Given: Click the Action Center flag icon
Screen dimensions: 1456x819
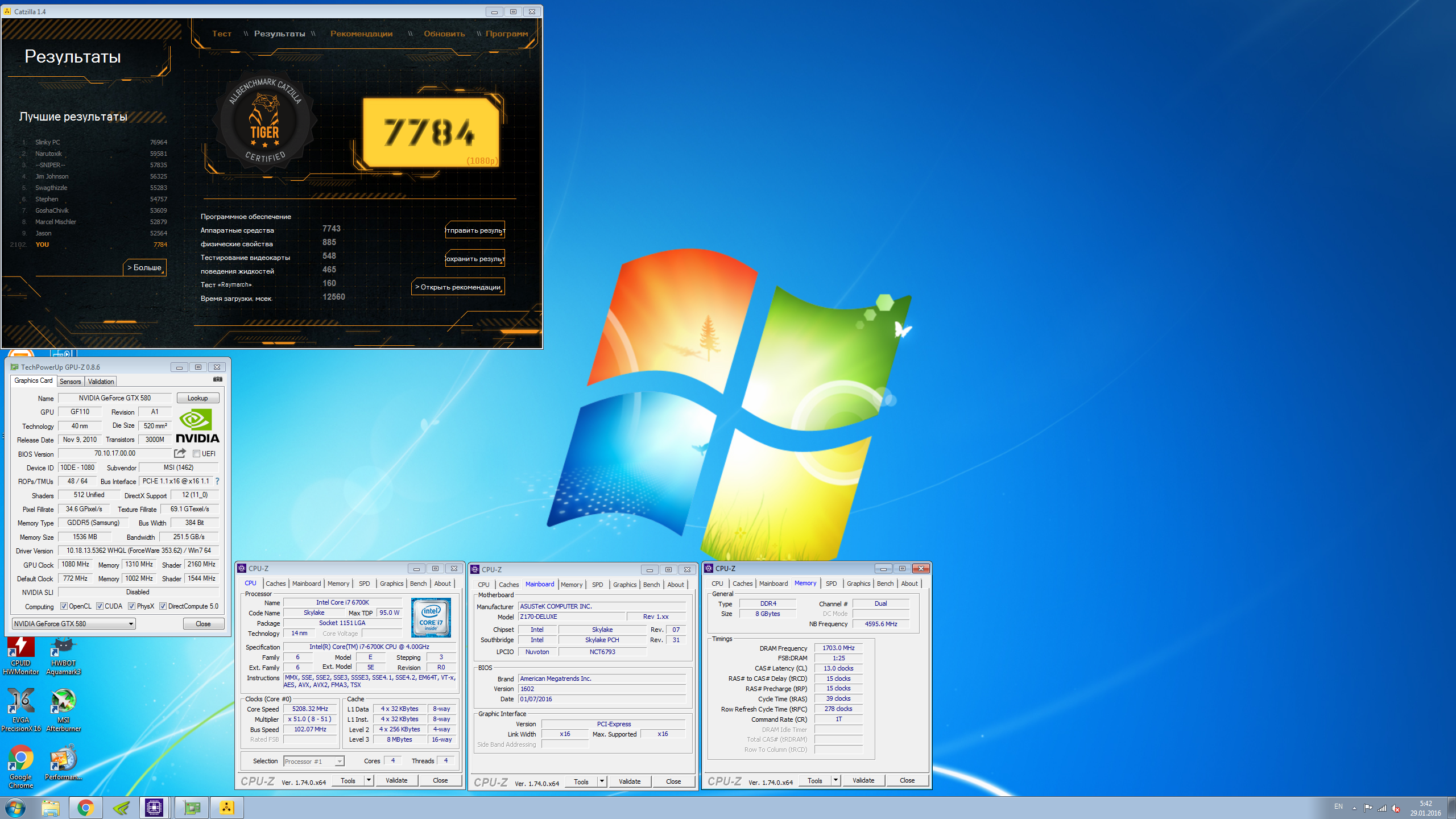Looking at the screenshot, I should 1368,808.
